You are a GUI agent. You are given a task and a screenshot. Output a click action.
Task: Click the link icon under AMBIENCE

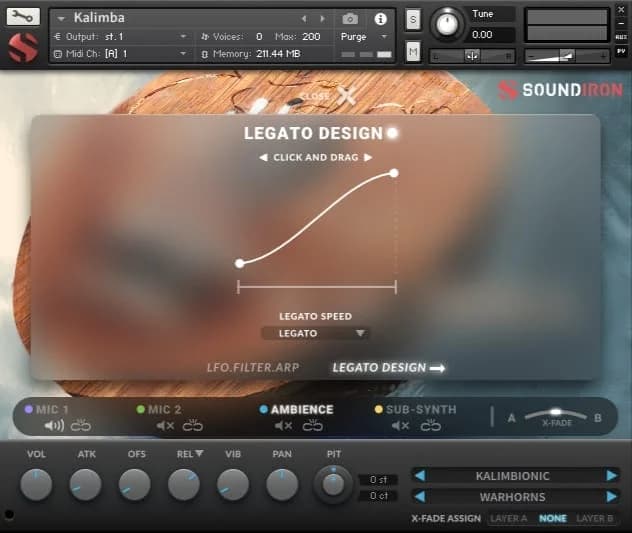click(x=313, y=426)
